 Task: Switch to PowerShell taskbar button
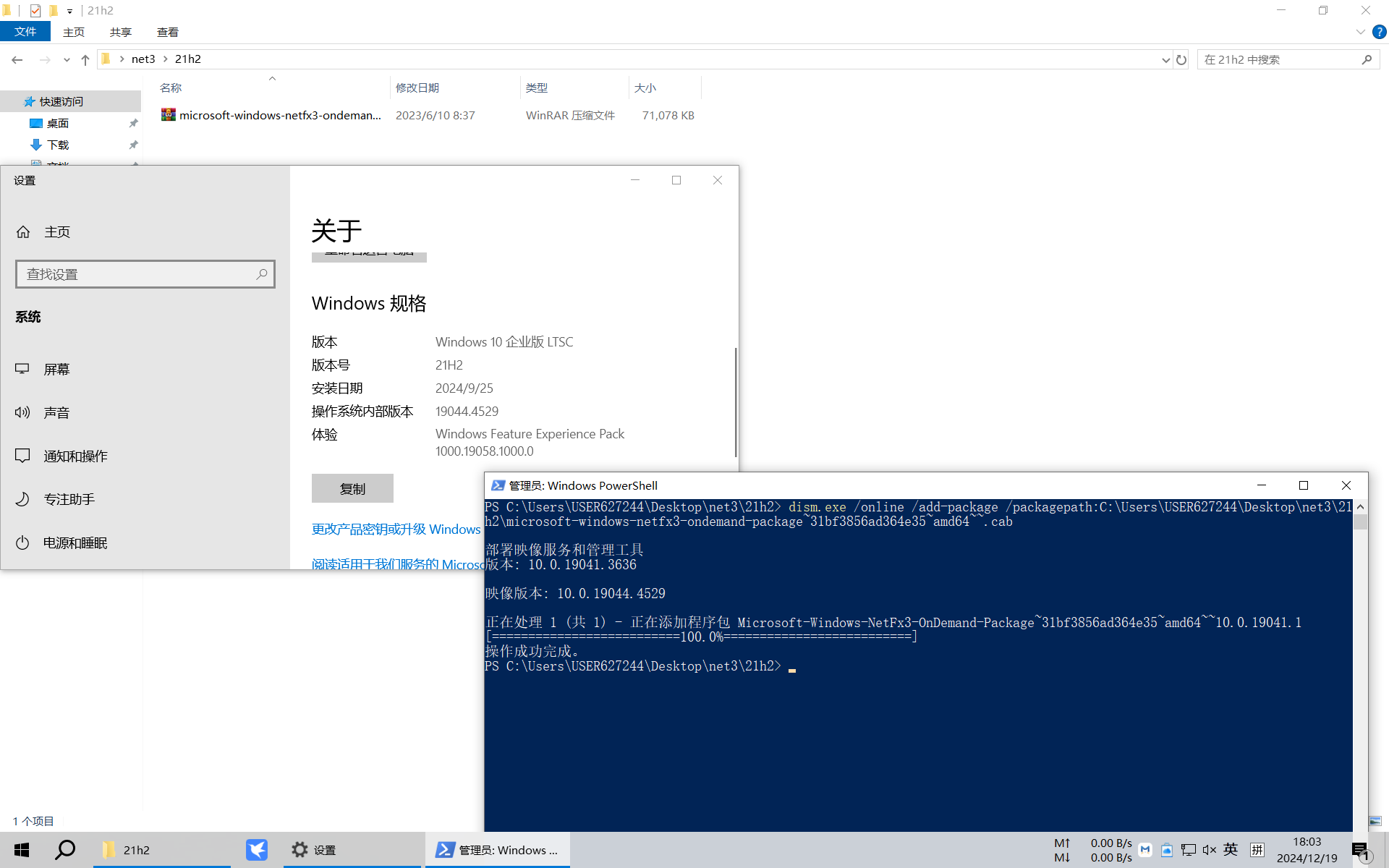pyautogui.click(x=498, y=850)
